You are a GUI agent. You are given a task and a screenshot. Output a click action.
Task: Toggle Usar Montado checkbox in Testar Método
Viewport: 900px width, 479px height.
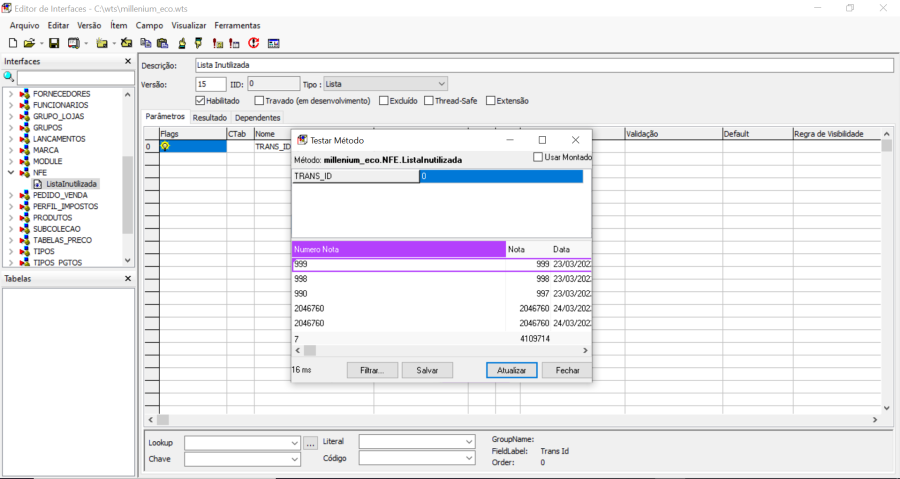538,157
